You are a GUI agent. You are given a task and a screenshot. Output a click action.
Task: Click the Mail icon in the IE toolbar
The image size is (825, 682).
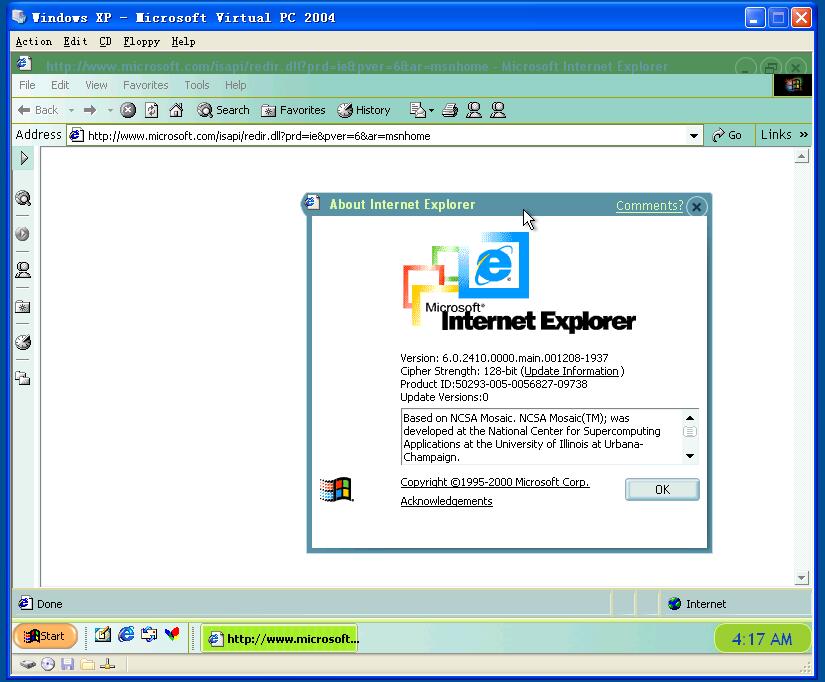tap(417, 110)
